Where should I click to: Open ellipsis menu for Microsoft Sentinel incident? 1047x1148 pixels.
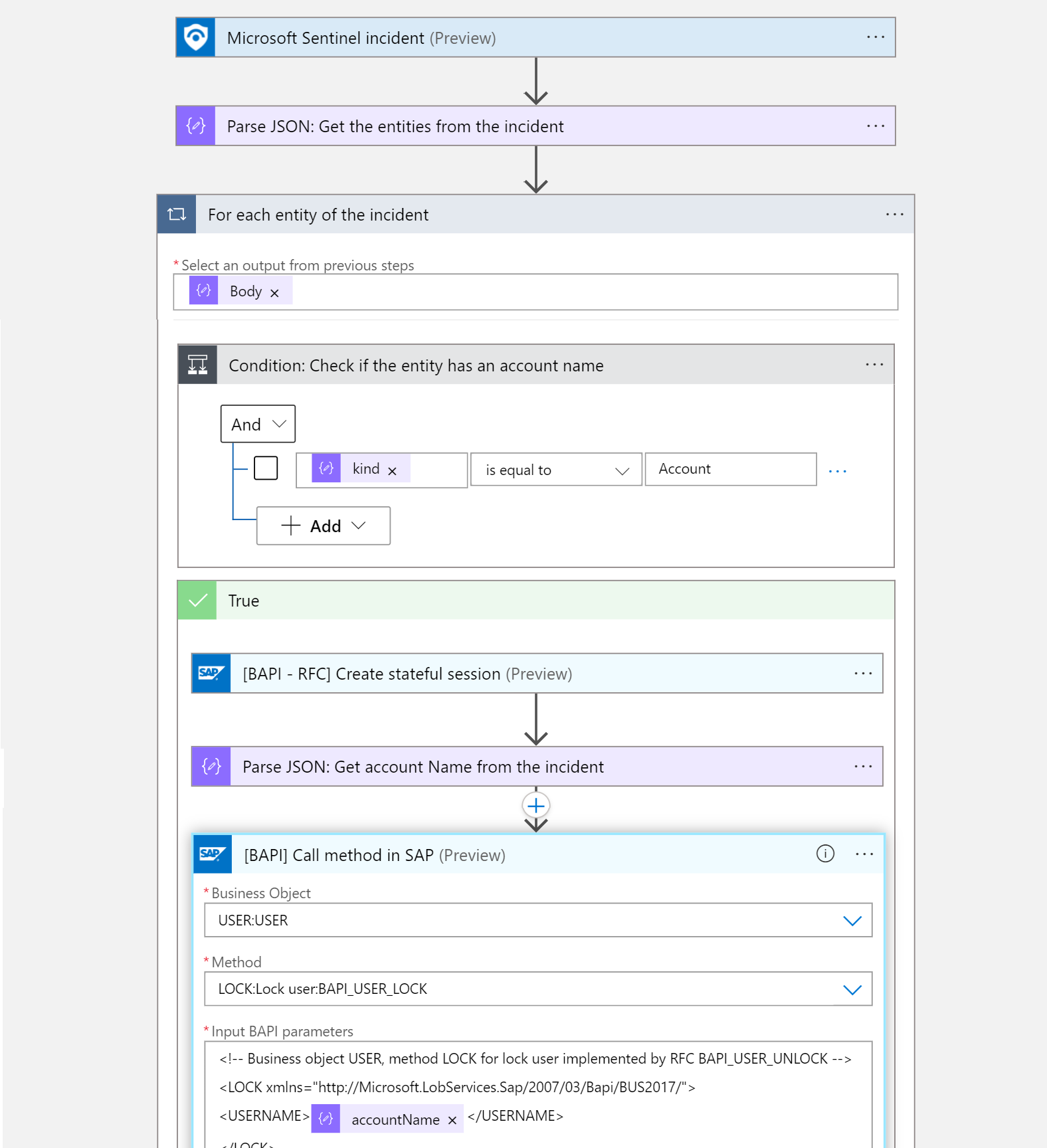point(876,38)
